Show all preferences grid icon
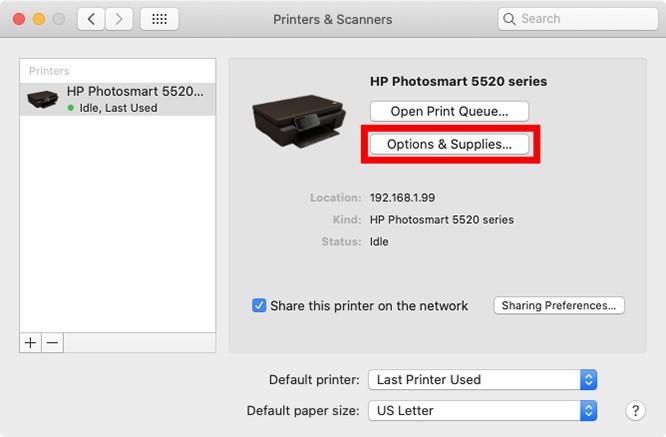Image resolution: width=666 pixels, height=437 pixels. point(159,19)
